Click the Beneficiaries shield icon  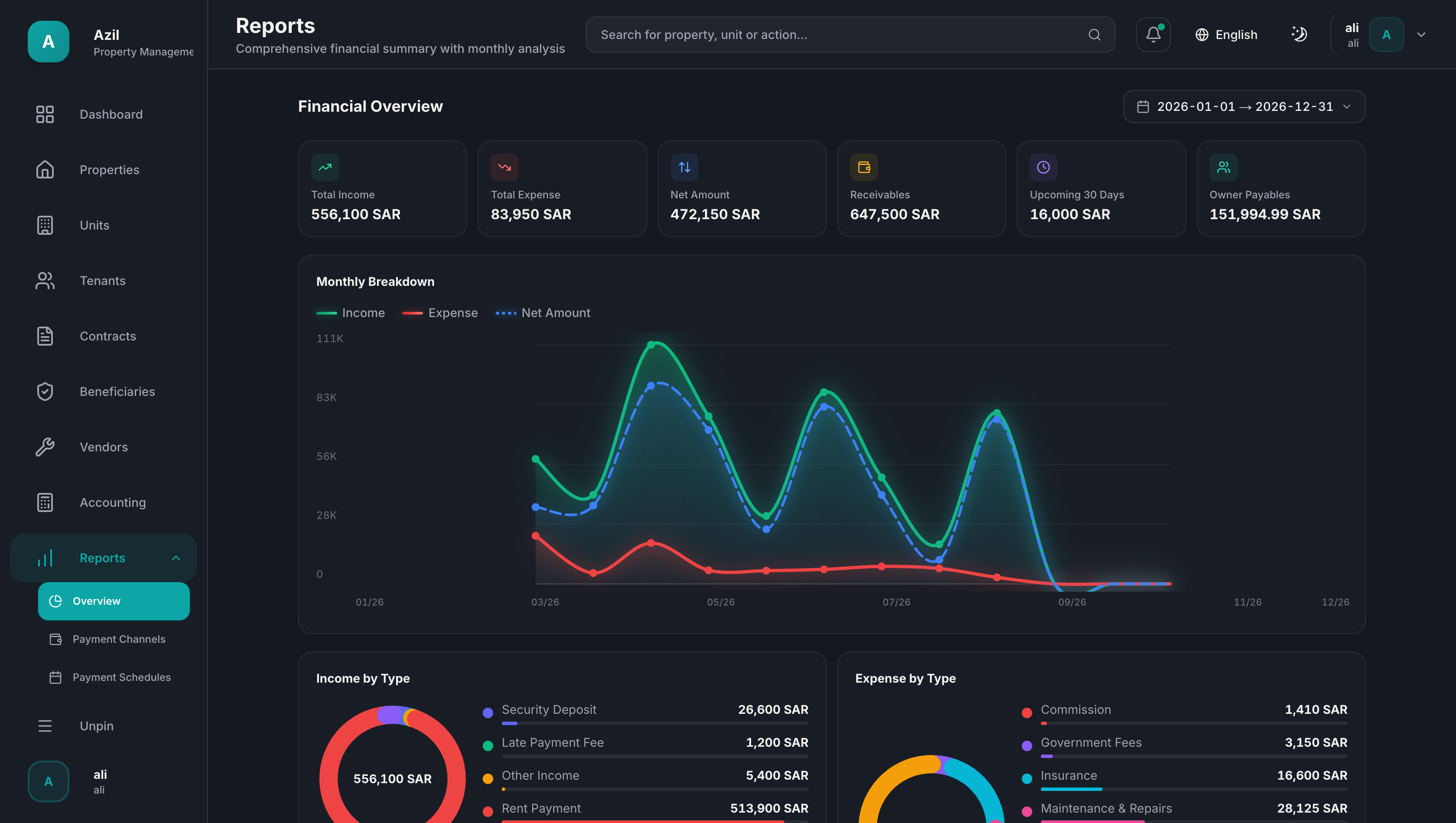tap(45, 392)
